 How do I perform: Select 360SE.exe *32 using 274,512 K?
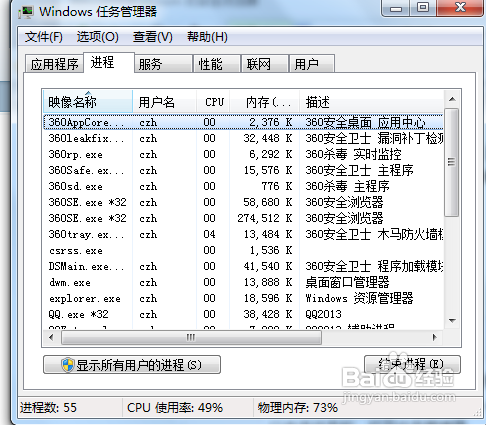[243, 218]
